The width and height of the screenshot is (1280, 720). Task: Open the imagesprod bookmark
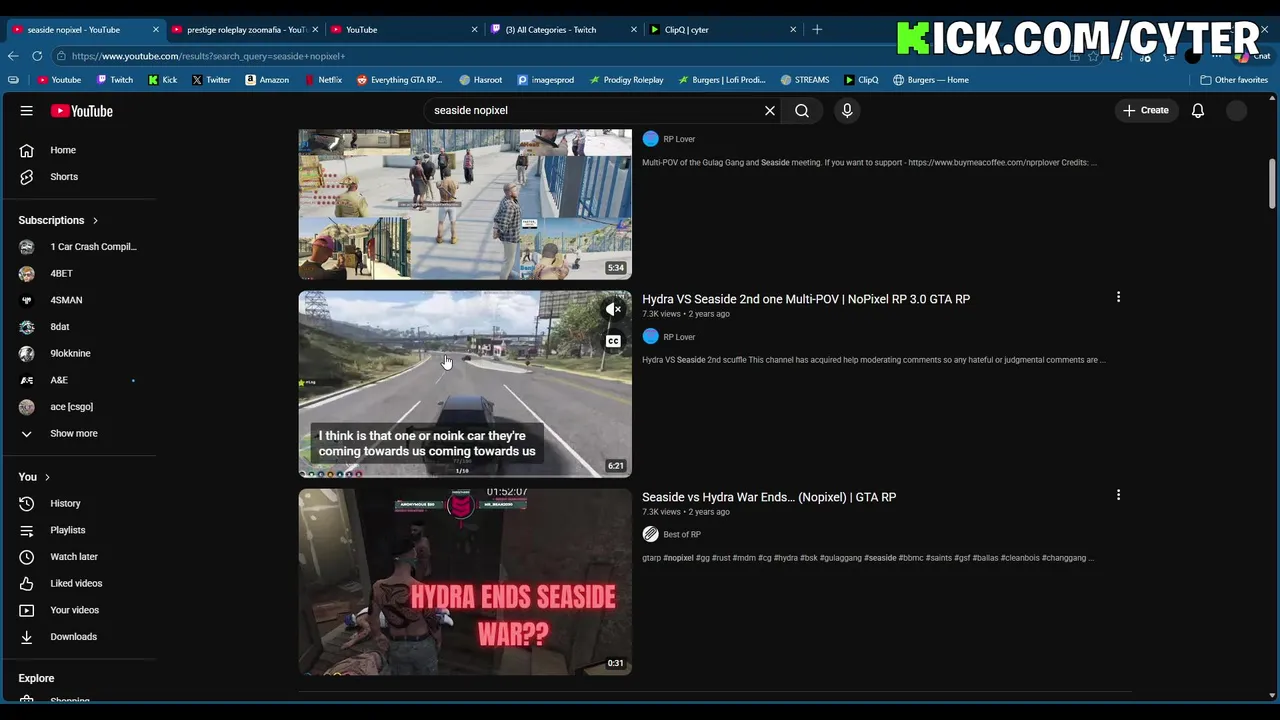tap(546, 80)
